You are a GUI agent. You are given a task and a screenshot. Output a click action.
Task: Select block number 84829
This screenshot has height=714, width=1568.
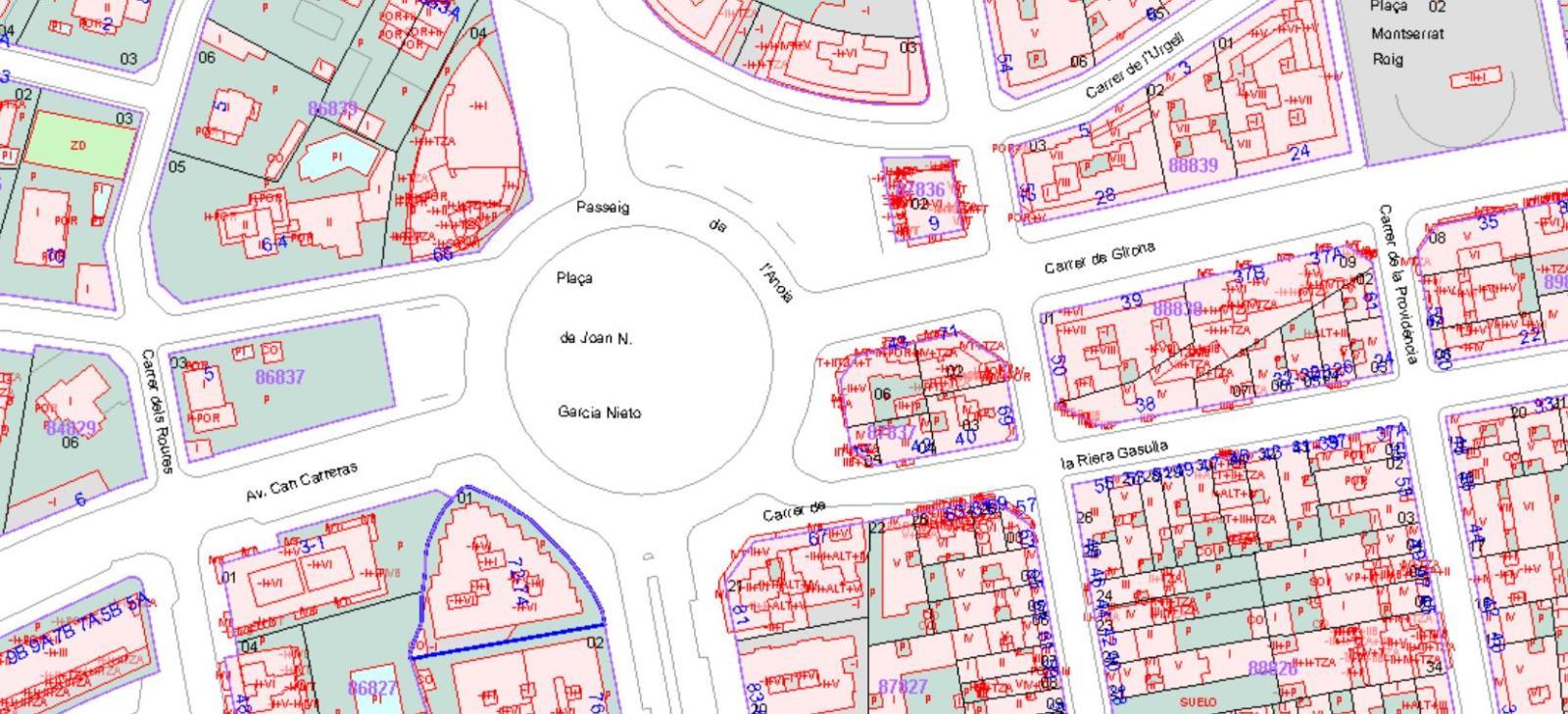pos(71,428)
